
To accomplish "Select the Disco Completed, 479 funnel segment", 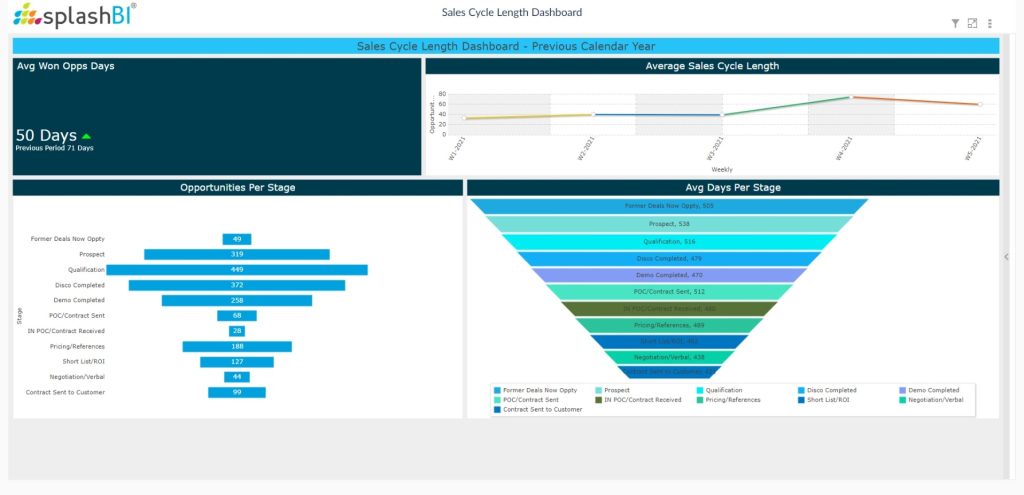I will click(x=669, y=259).
